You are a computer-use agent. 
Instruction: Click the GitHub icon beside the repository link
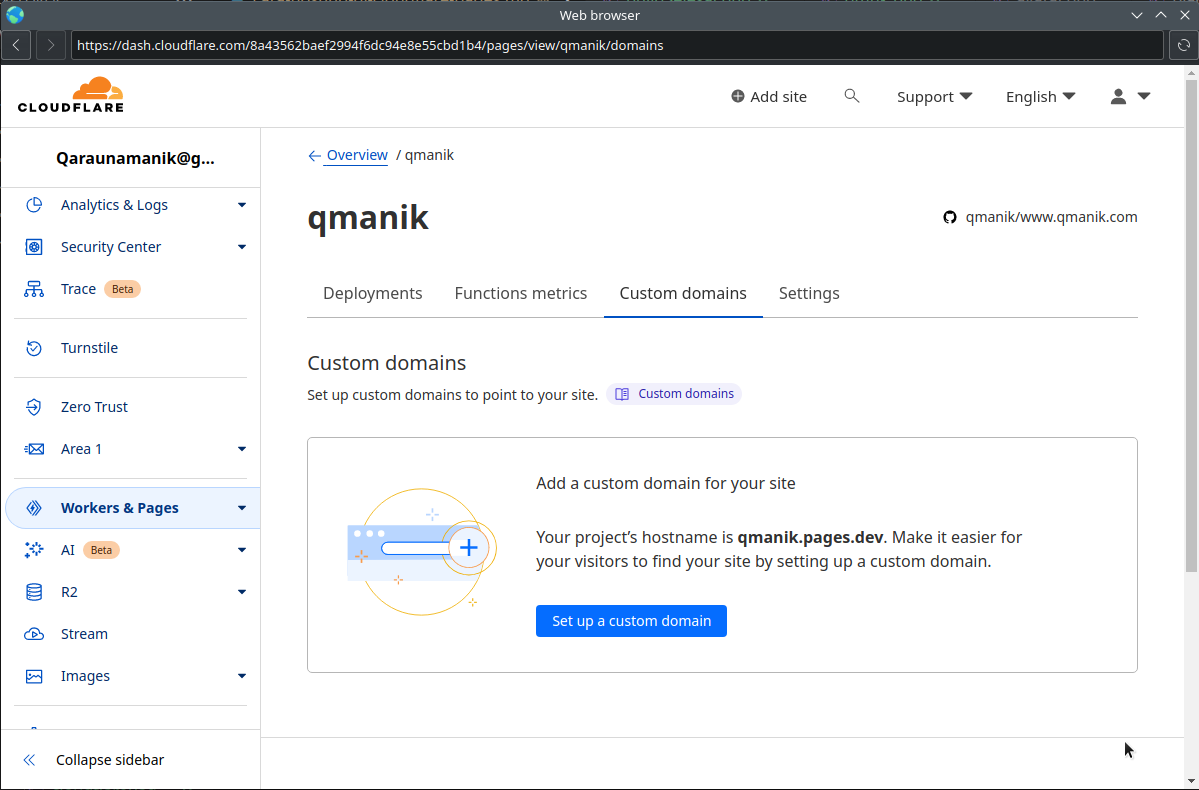(948, 216)
